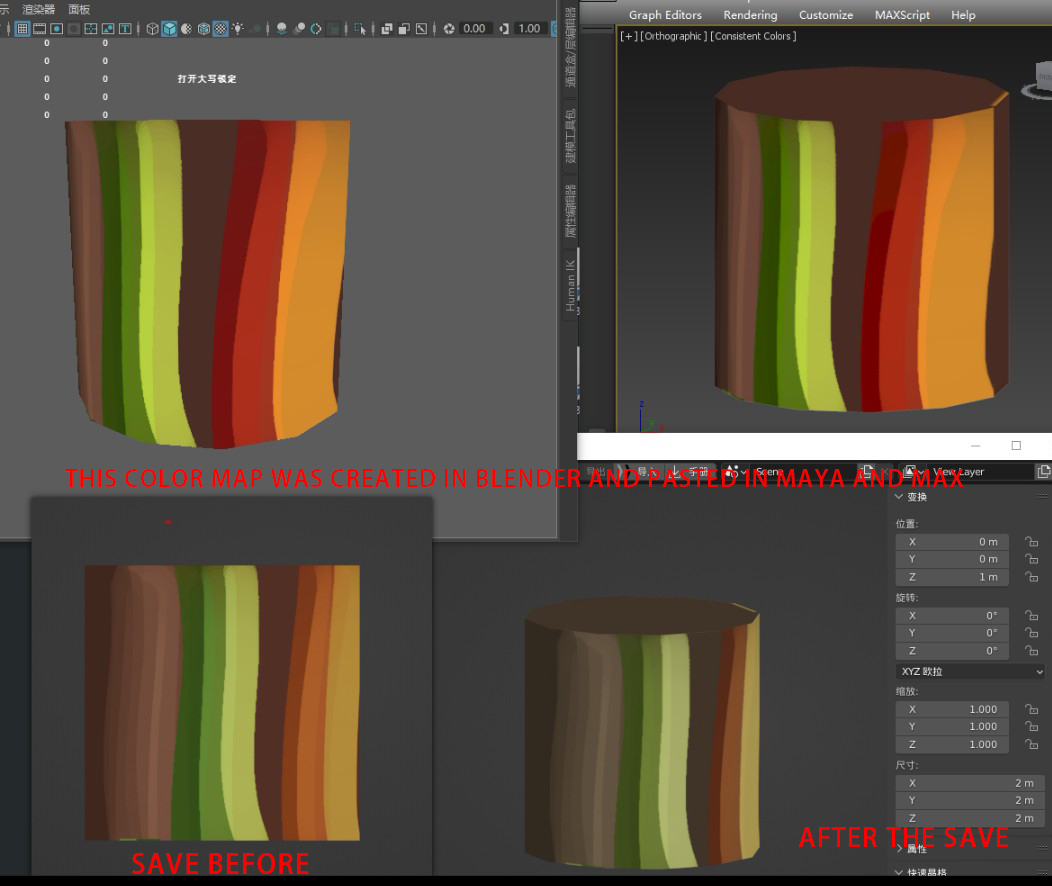The height and width of the screenshot is (886, 1052).
Task: Open the 面板 menu in Maya panel
Action: click(x=79, y=9)
